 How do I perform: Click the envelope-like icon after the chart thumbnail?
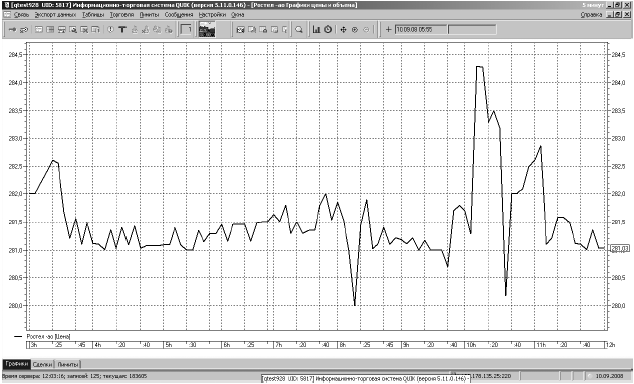240,30
